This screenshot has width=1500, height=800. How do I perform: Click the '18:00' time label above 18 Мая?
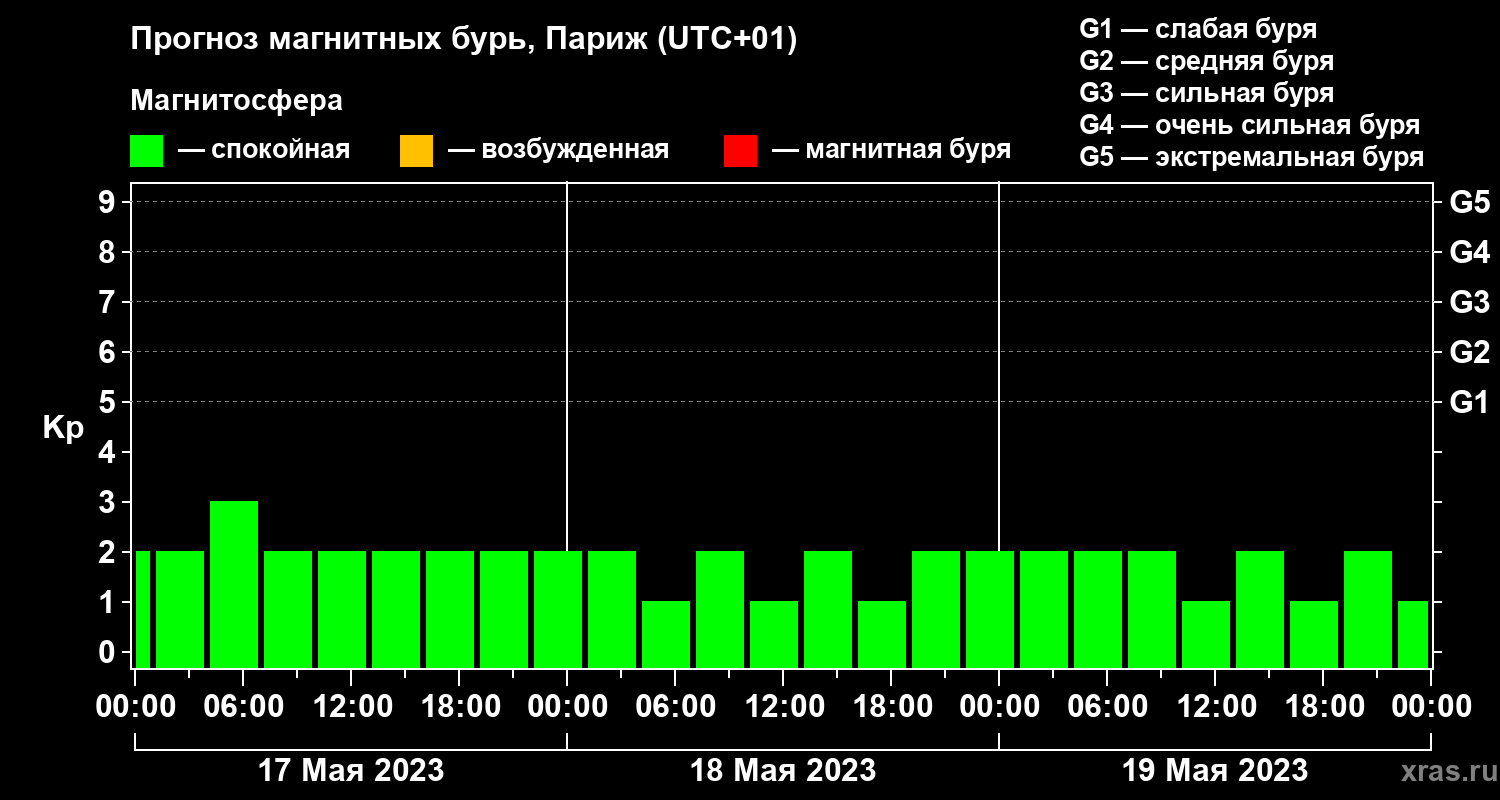891,707
